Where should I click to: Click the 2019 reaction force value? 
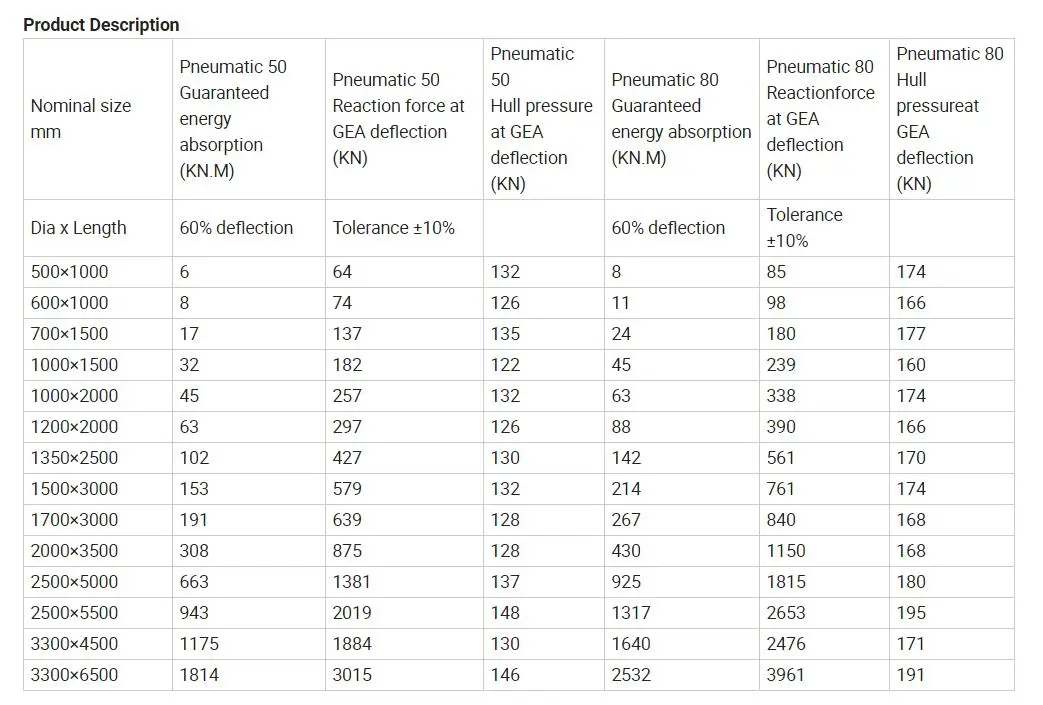coord(352,613)
